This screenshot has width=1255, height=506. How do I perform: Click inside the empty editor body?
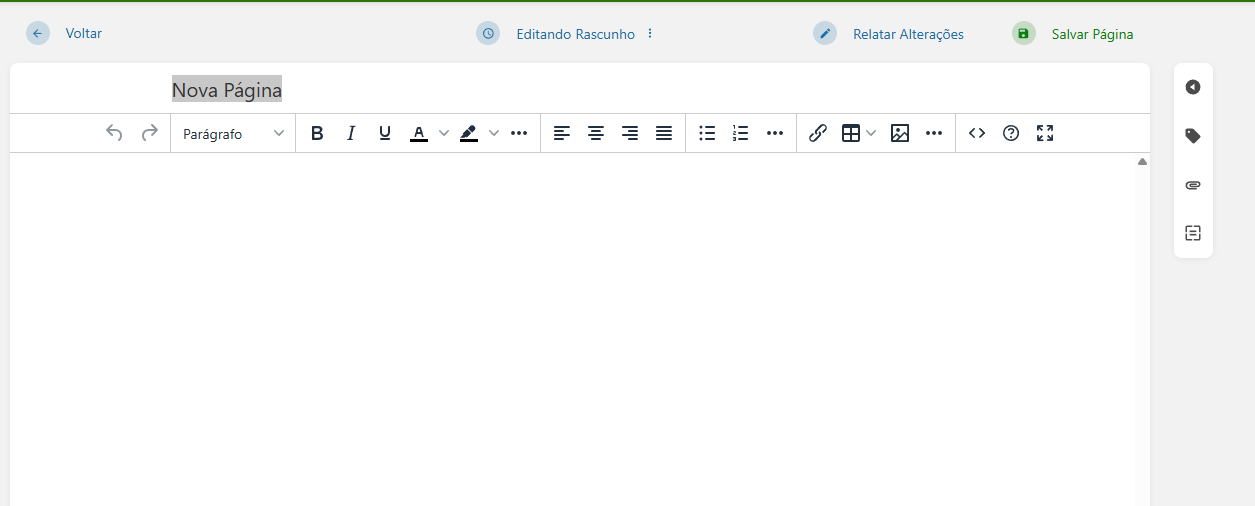click(x=572, y=330)
